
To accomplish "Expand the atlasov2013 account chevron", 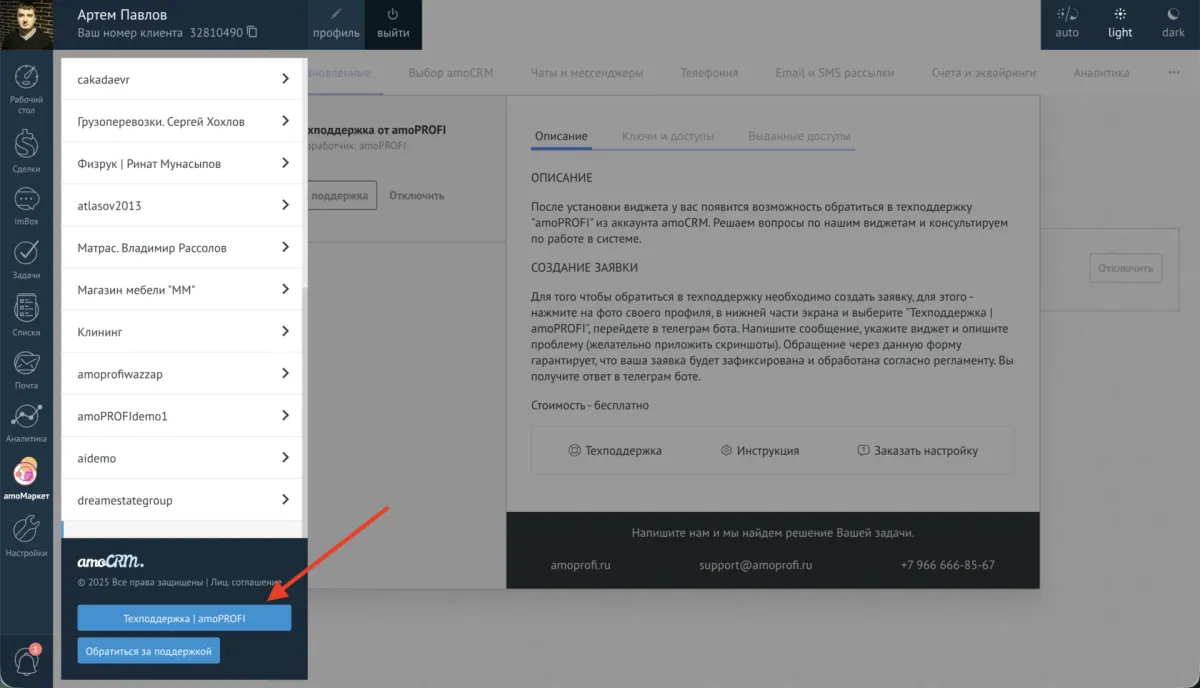I will (x=285, y=205).
